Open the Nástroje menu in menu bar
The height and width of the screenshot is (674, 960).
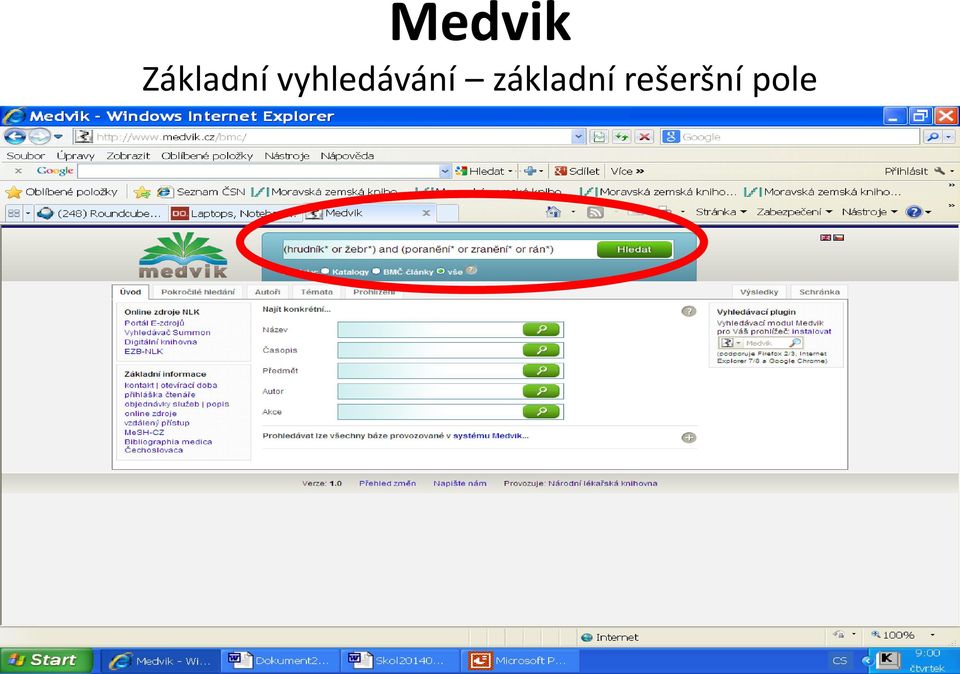point(287,155)
